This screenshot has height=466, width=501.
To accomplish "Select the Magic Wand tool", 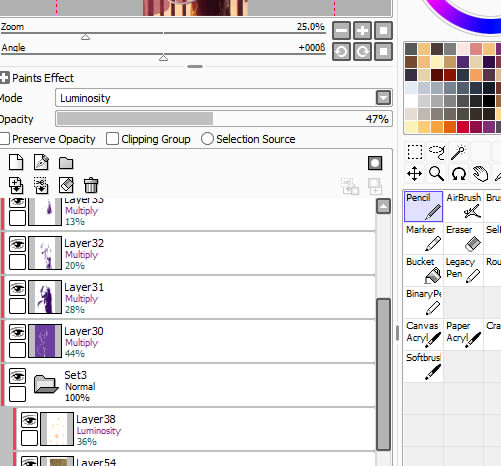I will point(458,152).
